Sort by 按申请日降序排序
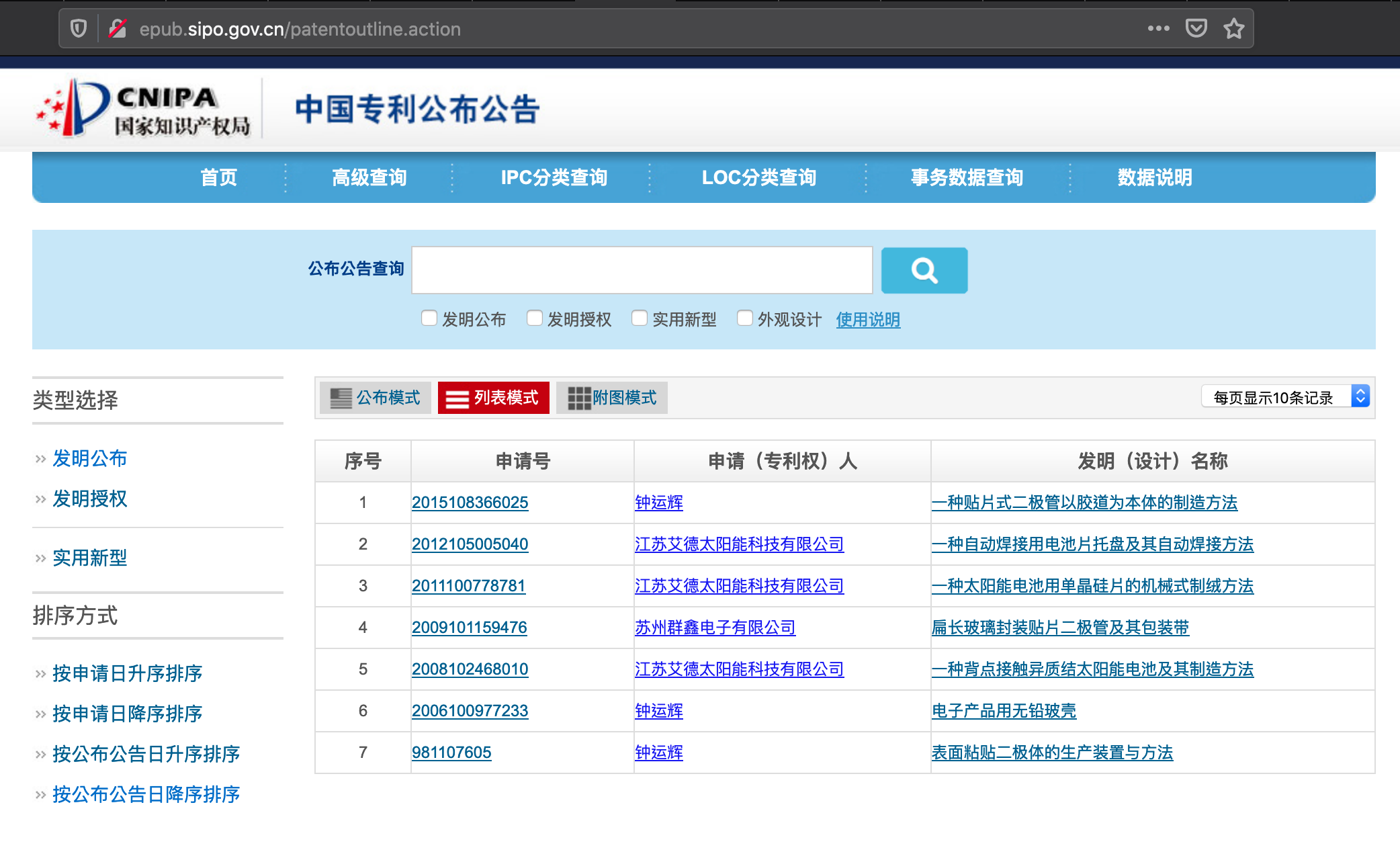The height and width of the screenshot is (852, 1400). 128,714
